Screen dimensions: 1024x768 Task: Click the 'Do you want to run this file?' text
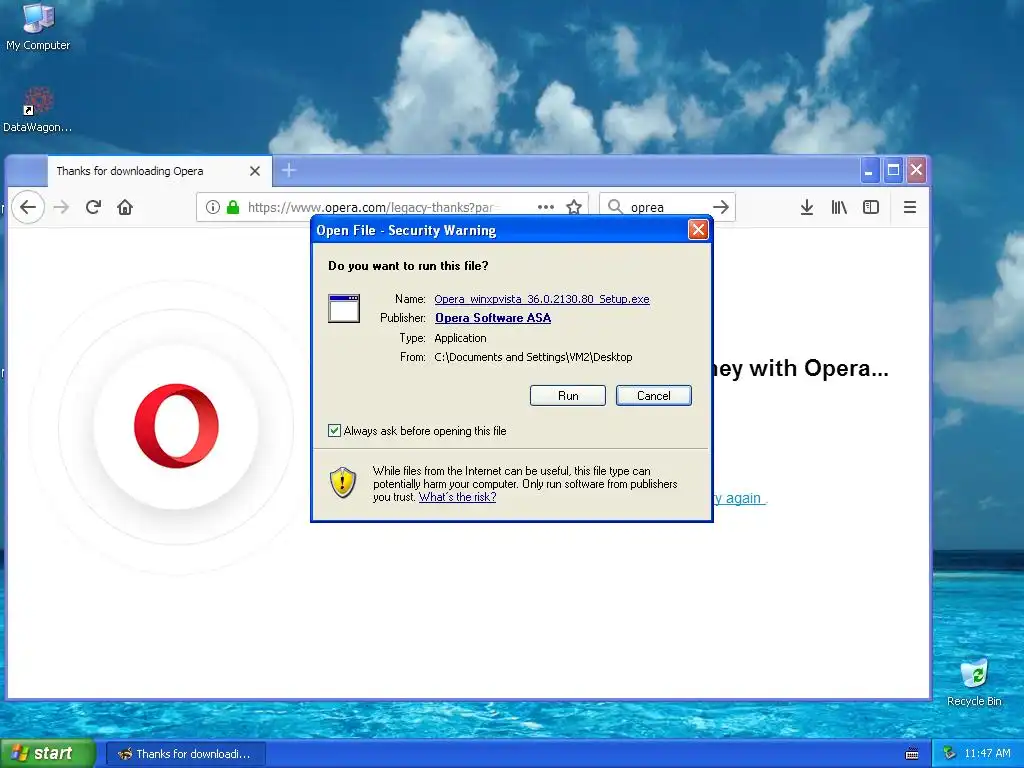(x=408, y=266)
